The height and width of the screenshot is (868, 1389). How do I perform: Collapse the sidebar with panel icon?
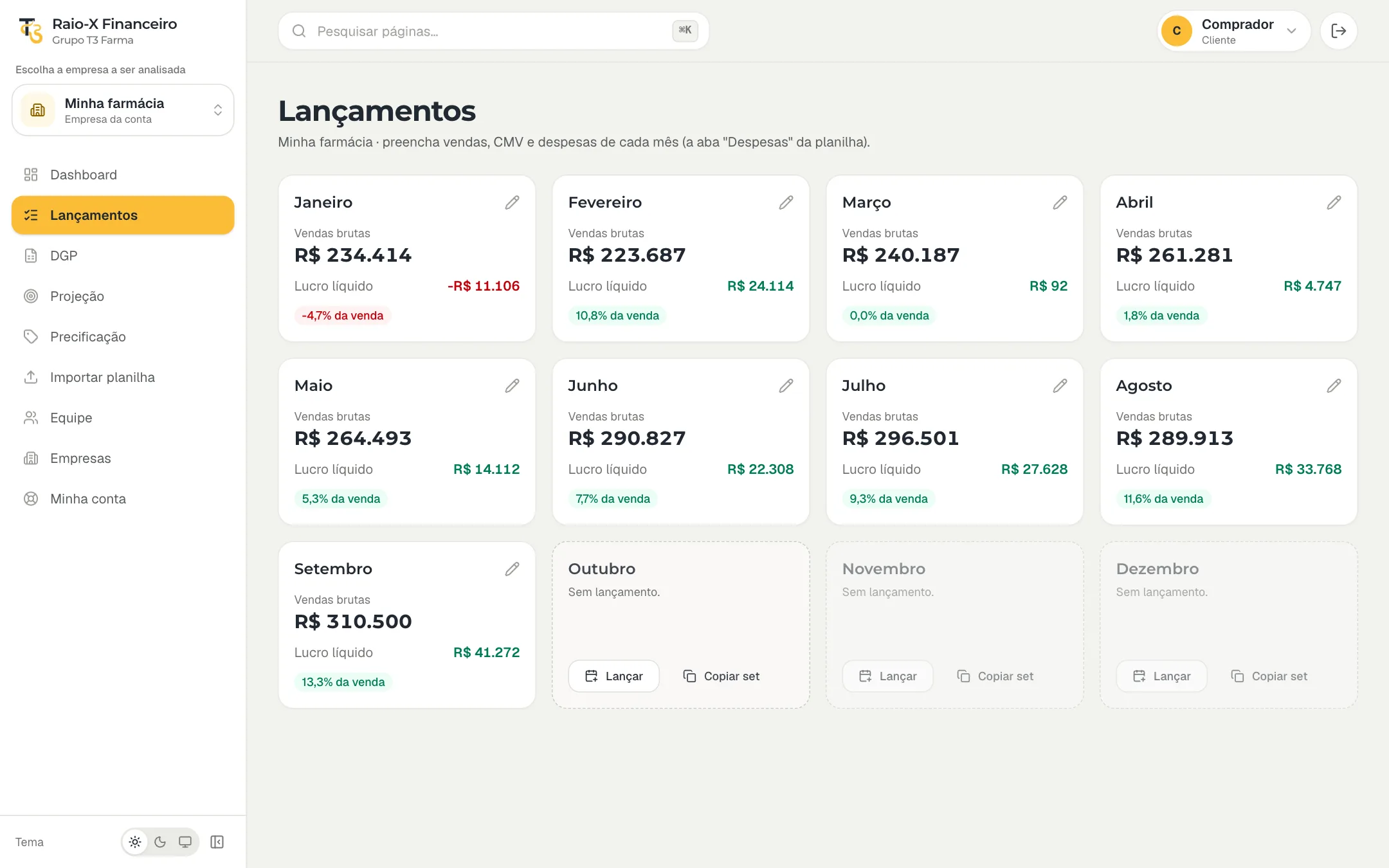click(217, 842)
